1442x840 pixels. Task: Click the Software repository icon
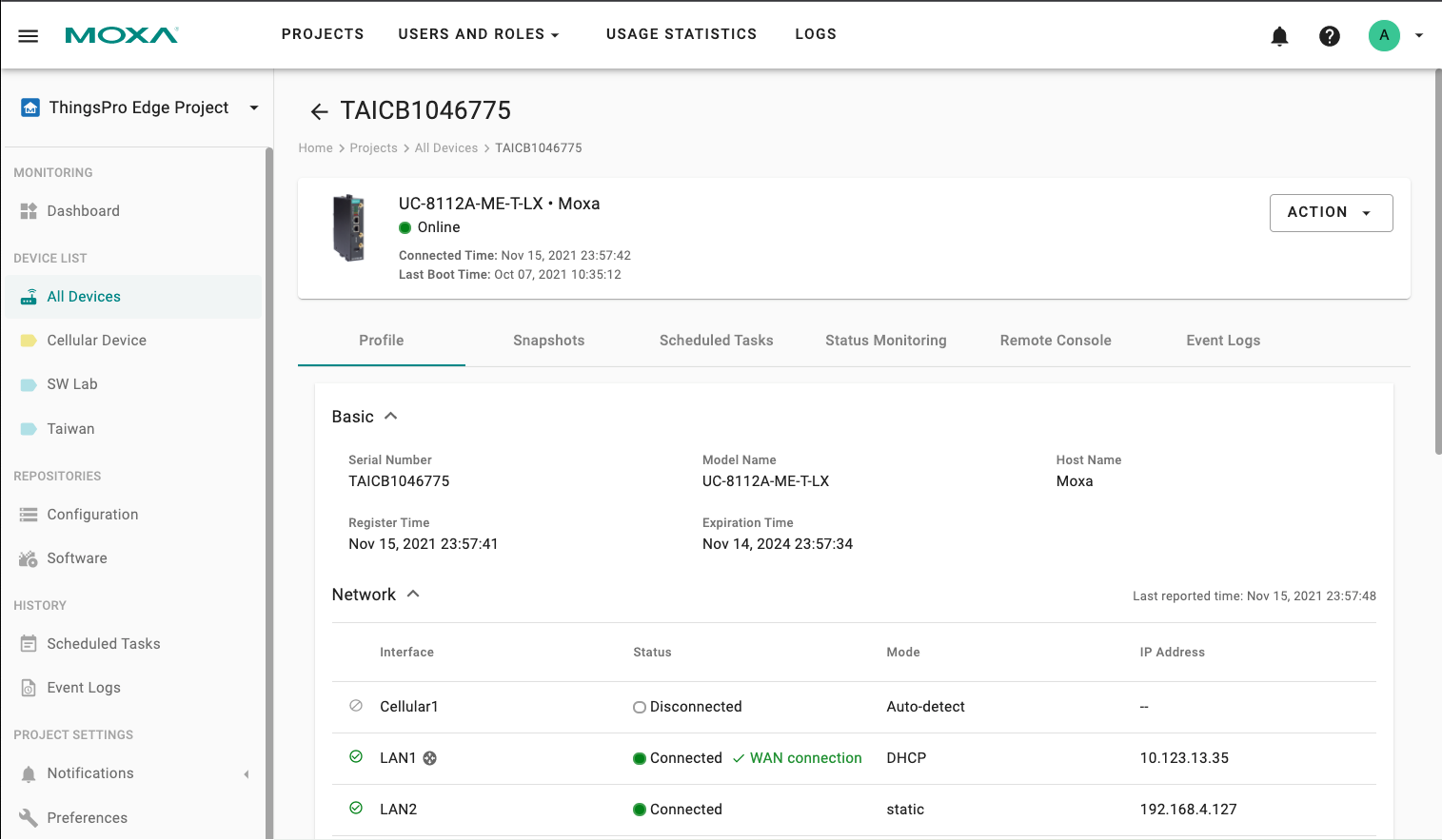[x=29, y=558]
